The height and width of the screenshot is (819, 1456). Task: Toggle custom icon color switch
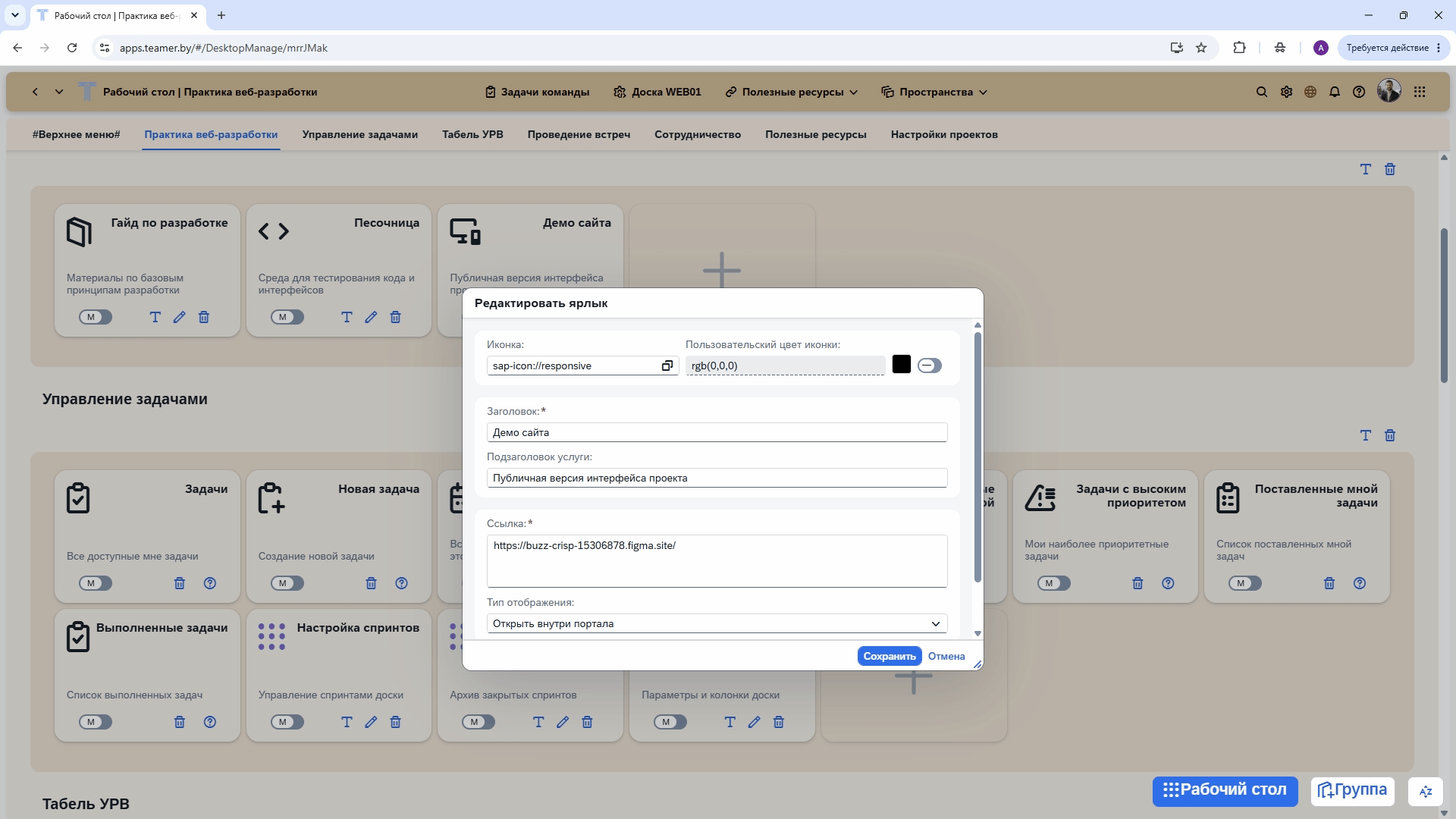930,366
